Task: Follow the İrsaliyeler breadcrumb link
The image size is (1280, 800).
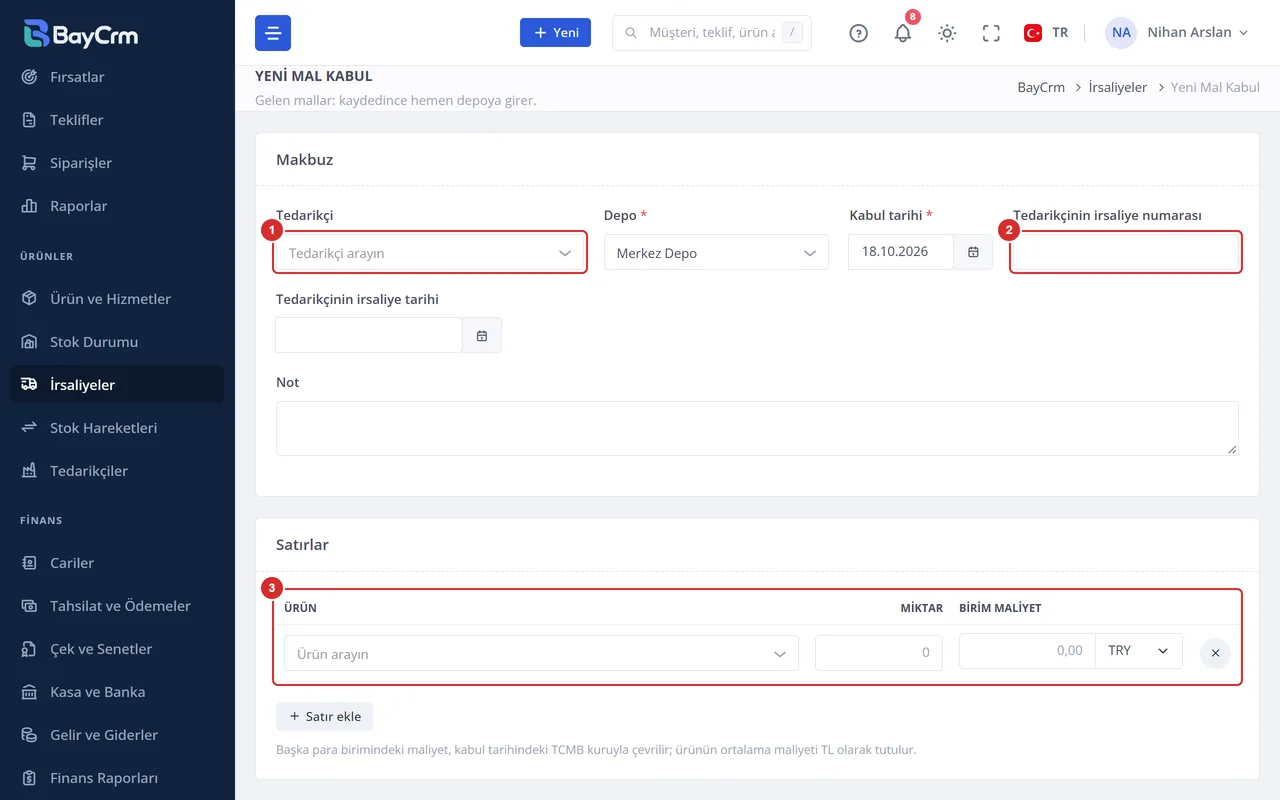Action: click(1118, 87)
